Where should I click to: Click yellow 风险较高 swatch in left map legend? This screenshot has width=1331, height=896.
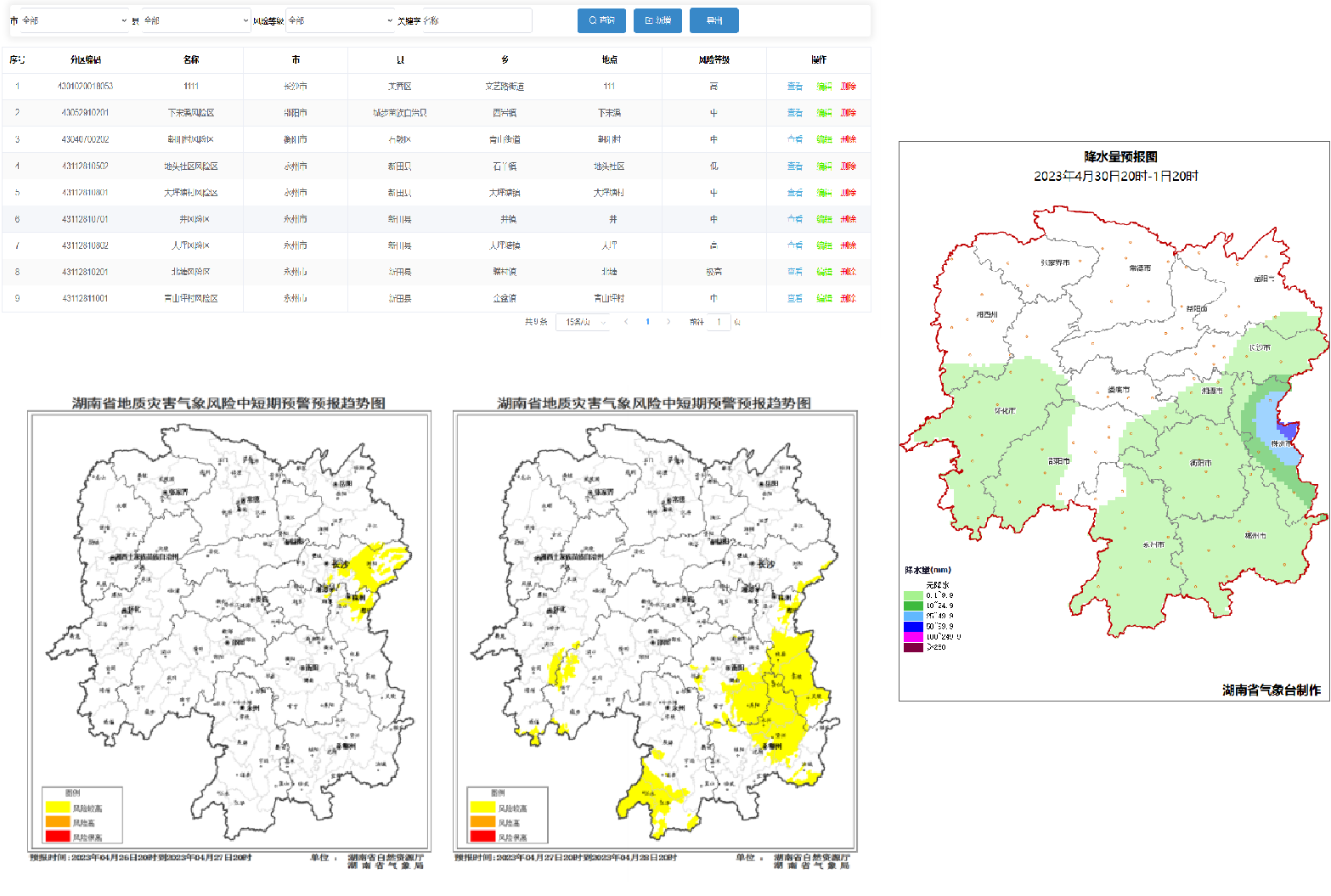tap(57, 808)
